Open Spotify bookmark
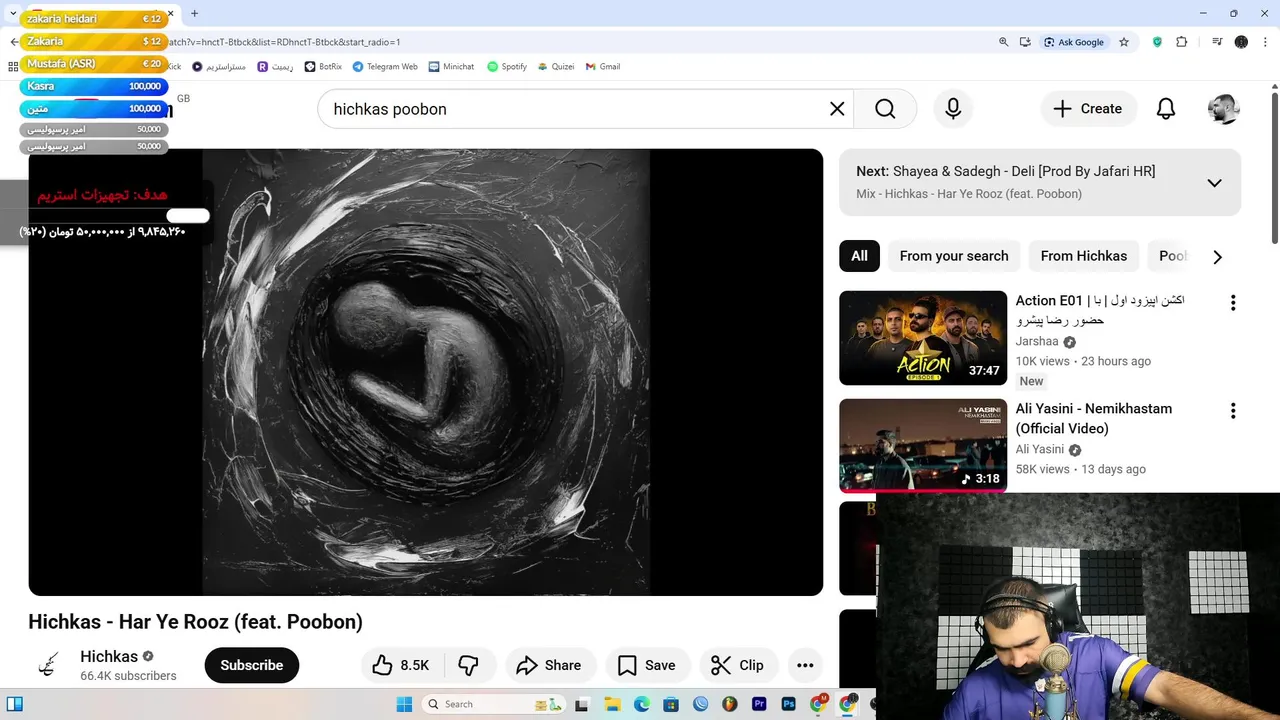The image size is (1280, 720). pyautogui.click(x=507, y=66)
